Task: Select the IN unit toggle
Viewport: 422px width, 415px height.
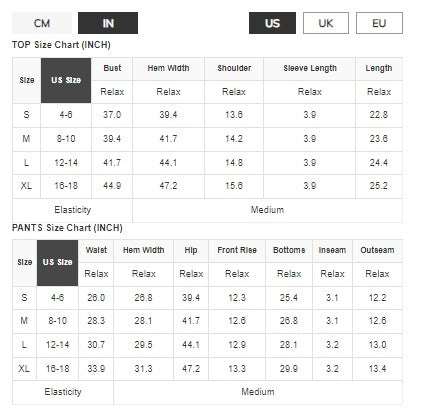Action: (108, 23)
